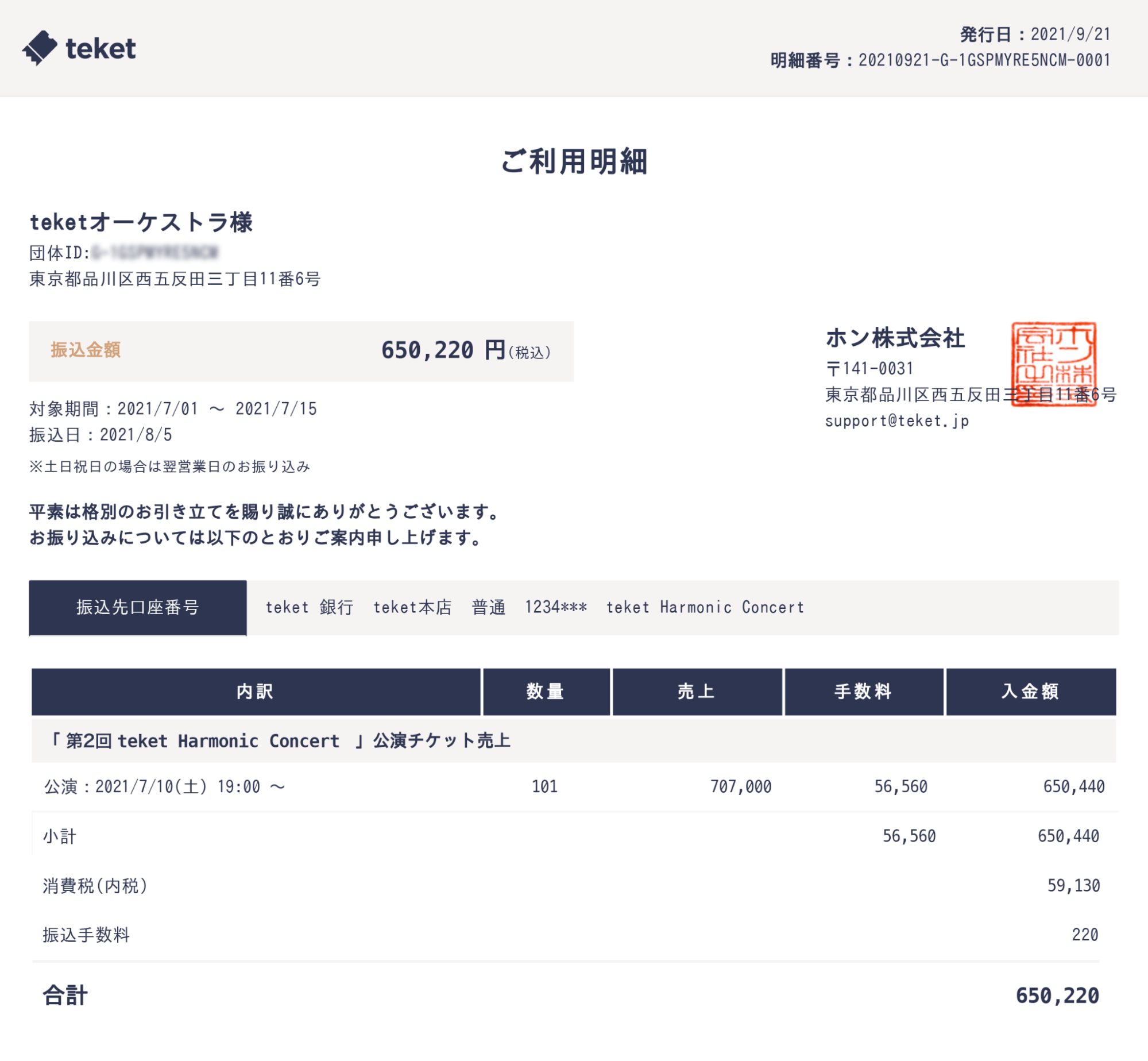Click the ※土日祝日 note text

tap(170, 466)
